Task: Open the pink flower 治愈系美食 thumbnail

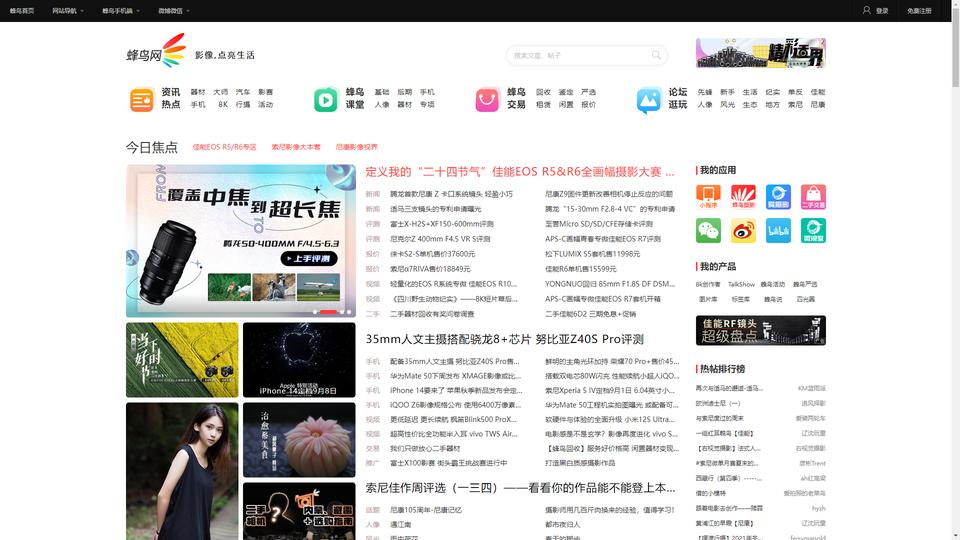Action: pyautogui.click(x=299, y=440)
